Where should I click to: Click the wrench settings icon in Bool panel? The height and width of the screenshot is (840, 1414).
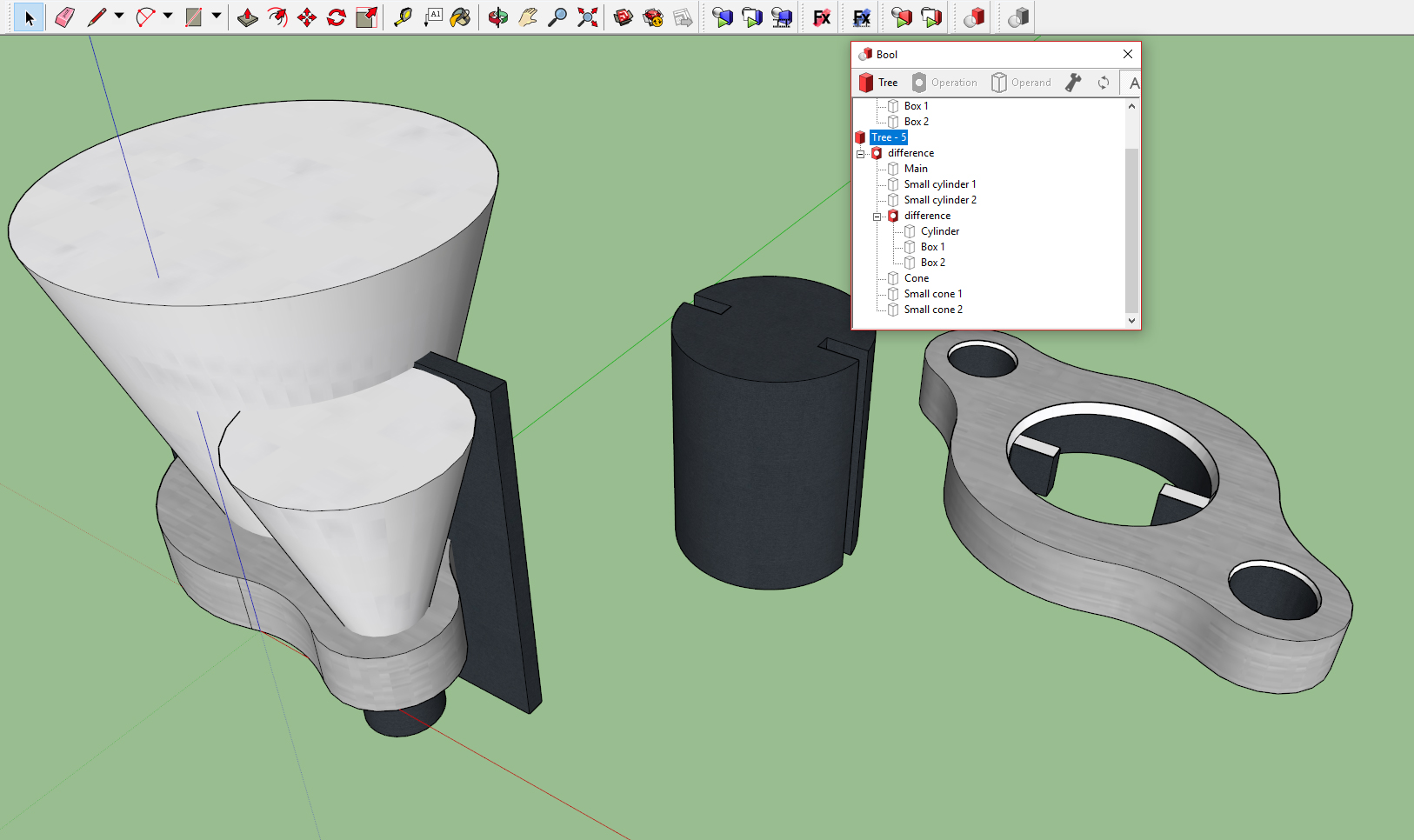[1073, 83]
